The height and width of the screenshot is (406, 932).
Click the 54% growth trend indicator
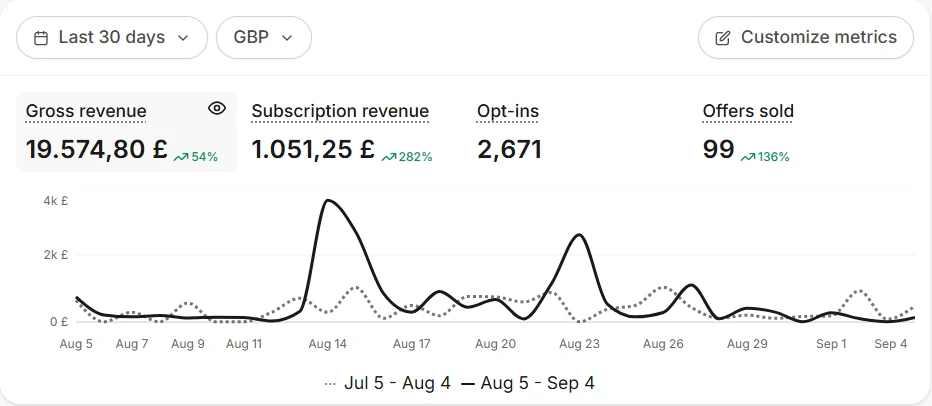click(196, 157)
